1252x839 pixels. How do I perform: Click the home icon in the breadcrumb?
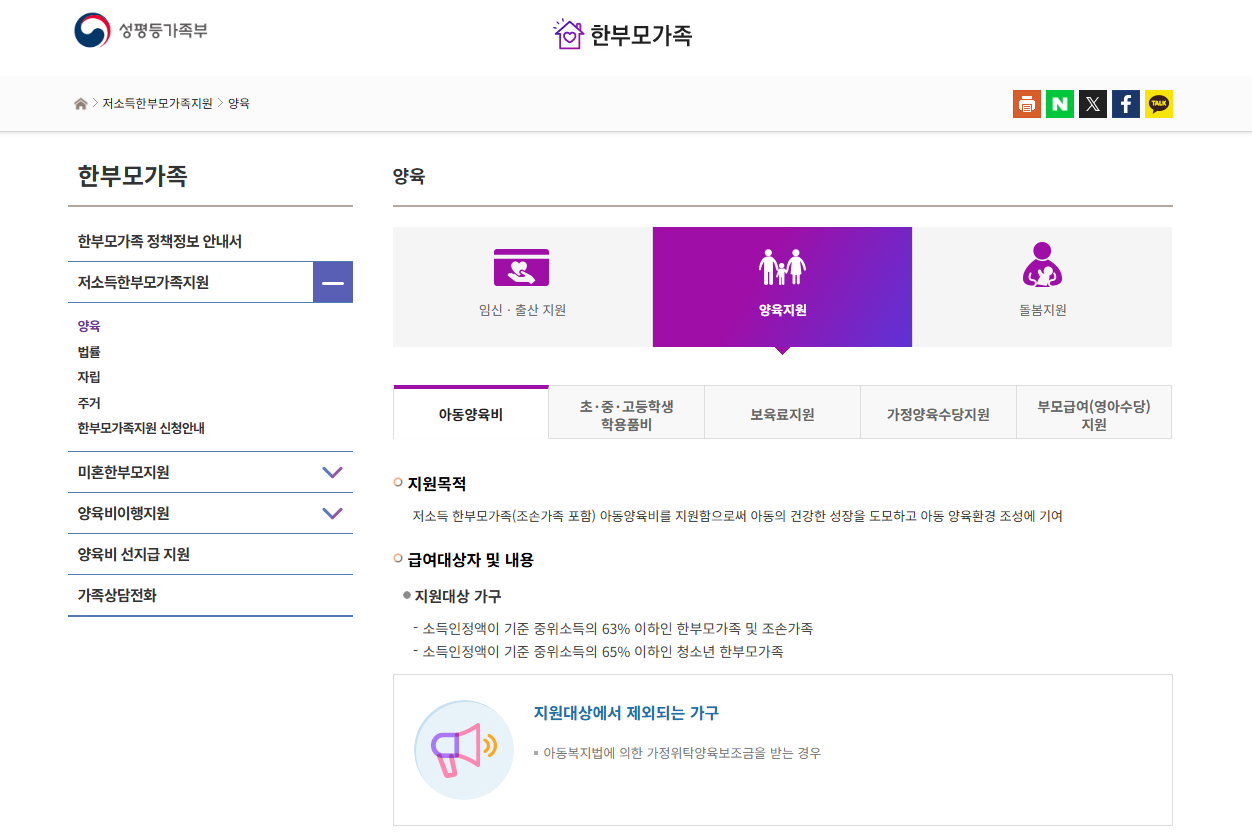[x=80, y=102]
